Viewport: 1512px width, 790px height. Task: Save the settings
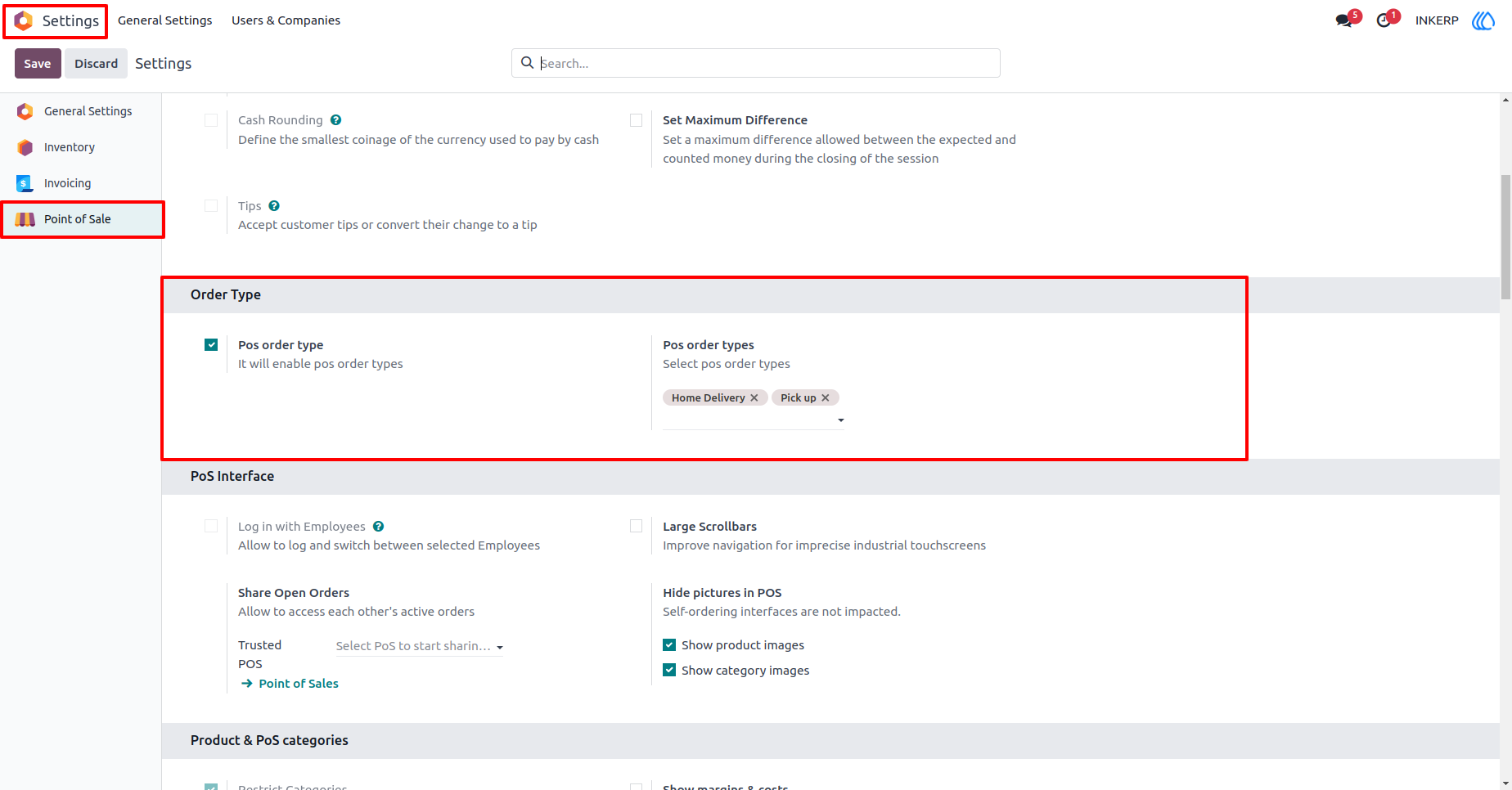38,64
